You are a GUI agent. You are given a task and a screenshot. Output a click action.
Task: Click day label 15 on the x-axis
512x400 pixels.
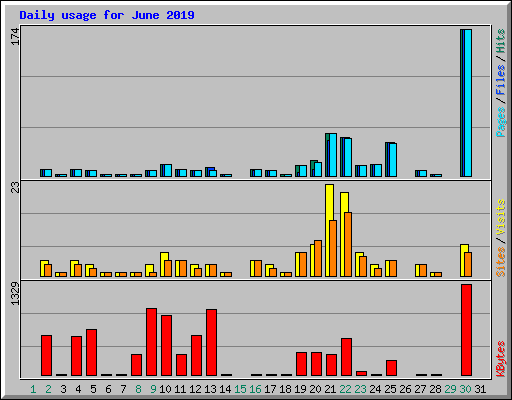(240, 389)
